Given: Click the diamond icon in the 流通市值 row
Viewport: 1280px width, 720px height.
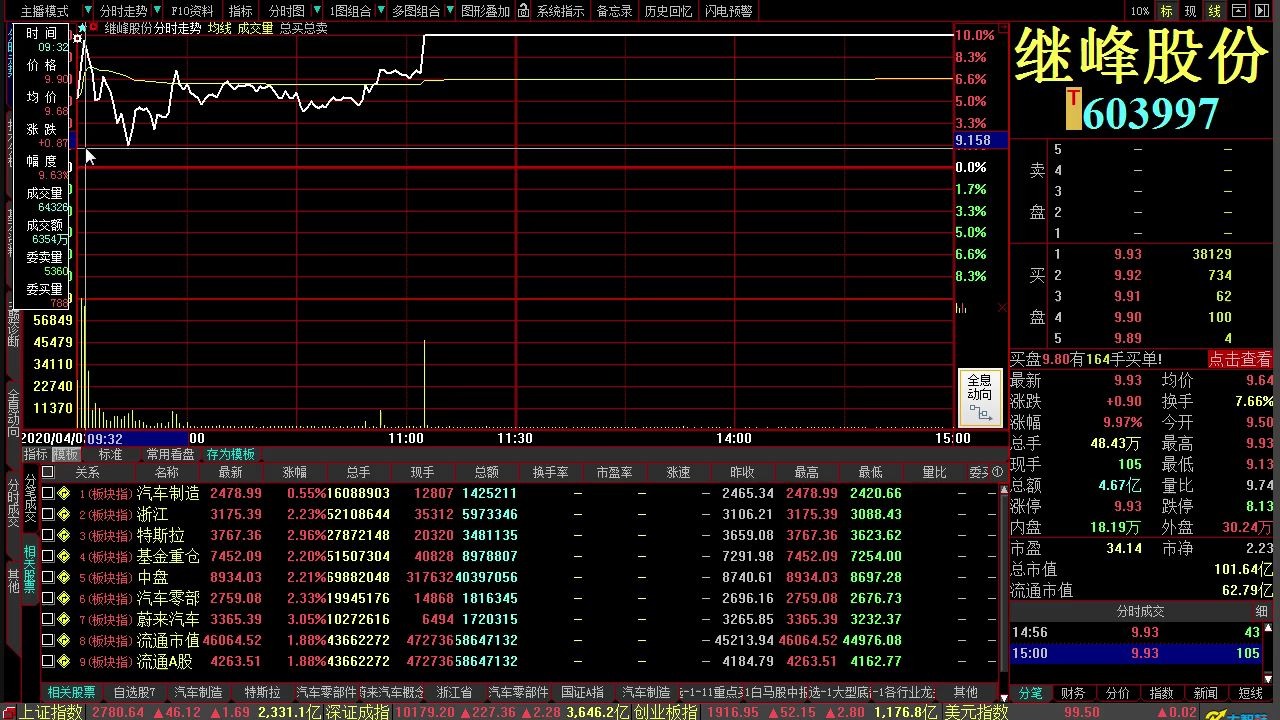Looking at the screenshot, I should click(x=63, y=640).
